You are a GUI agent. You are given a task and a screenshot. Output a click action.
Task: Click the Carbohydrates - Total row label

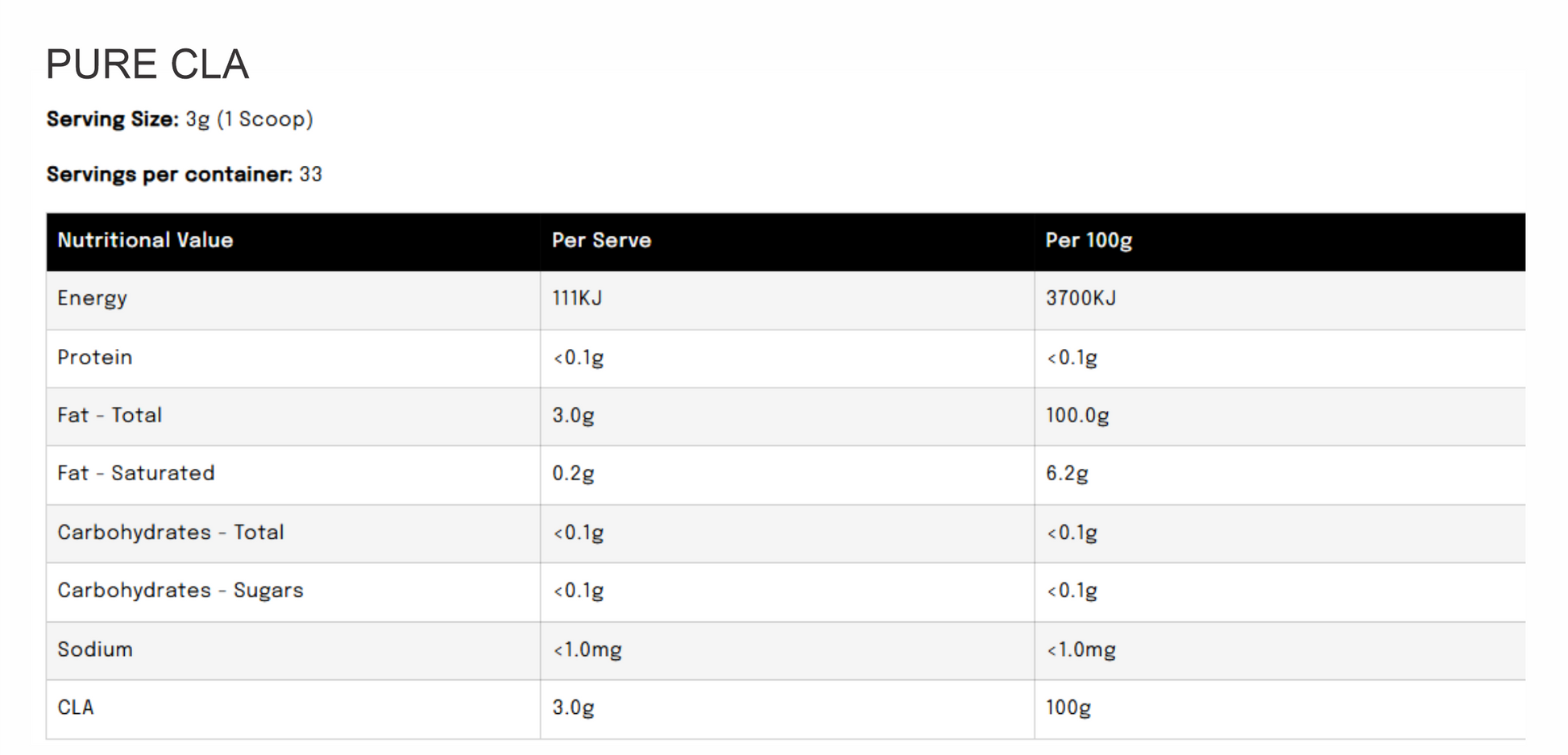pyautogui.click(x=171, y=532)
